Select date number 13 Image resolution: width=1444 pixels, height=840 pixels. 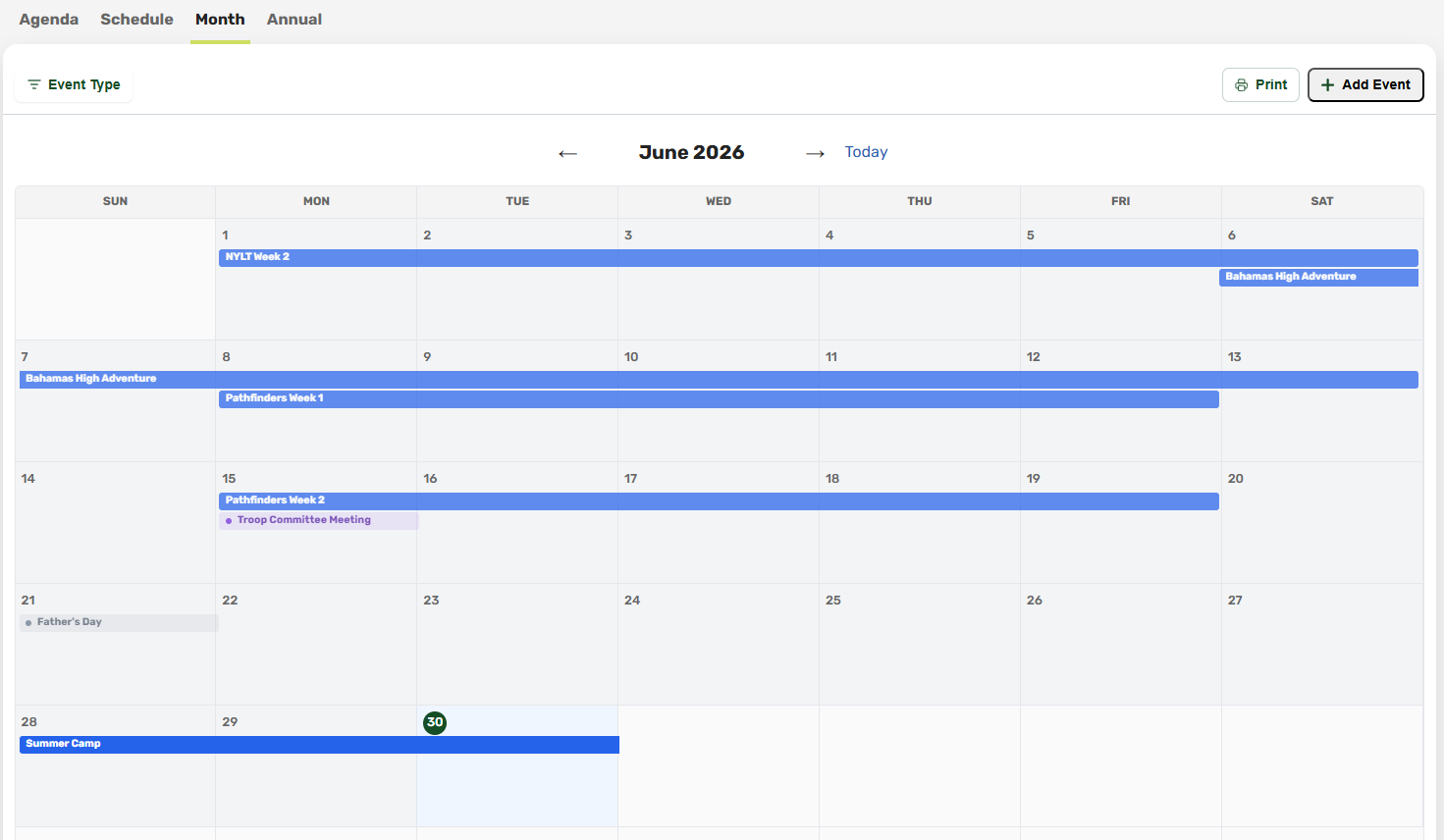point(1234,357)
